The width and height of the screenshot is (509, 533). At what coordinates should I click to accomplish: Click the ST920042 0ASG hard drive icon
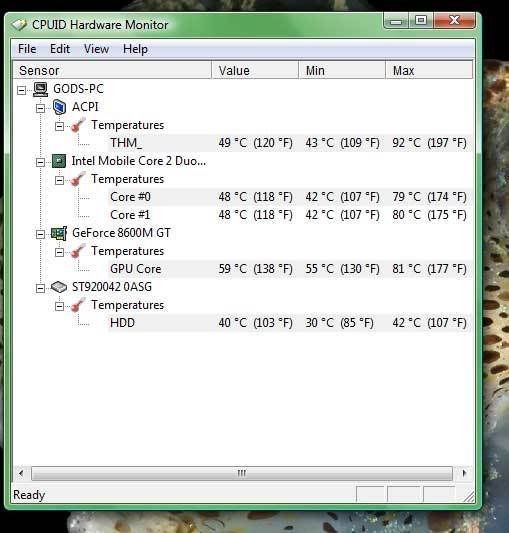(x=59, y=287)
